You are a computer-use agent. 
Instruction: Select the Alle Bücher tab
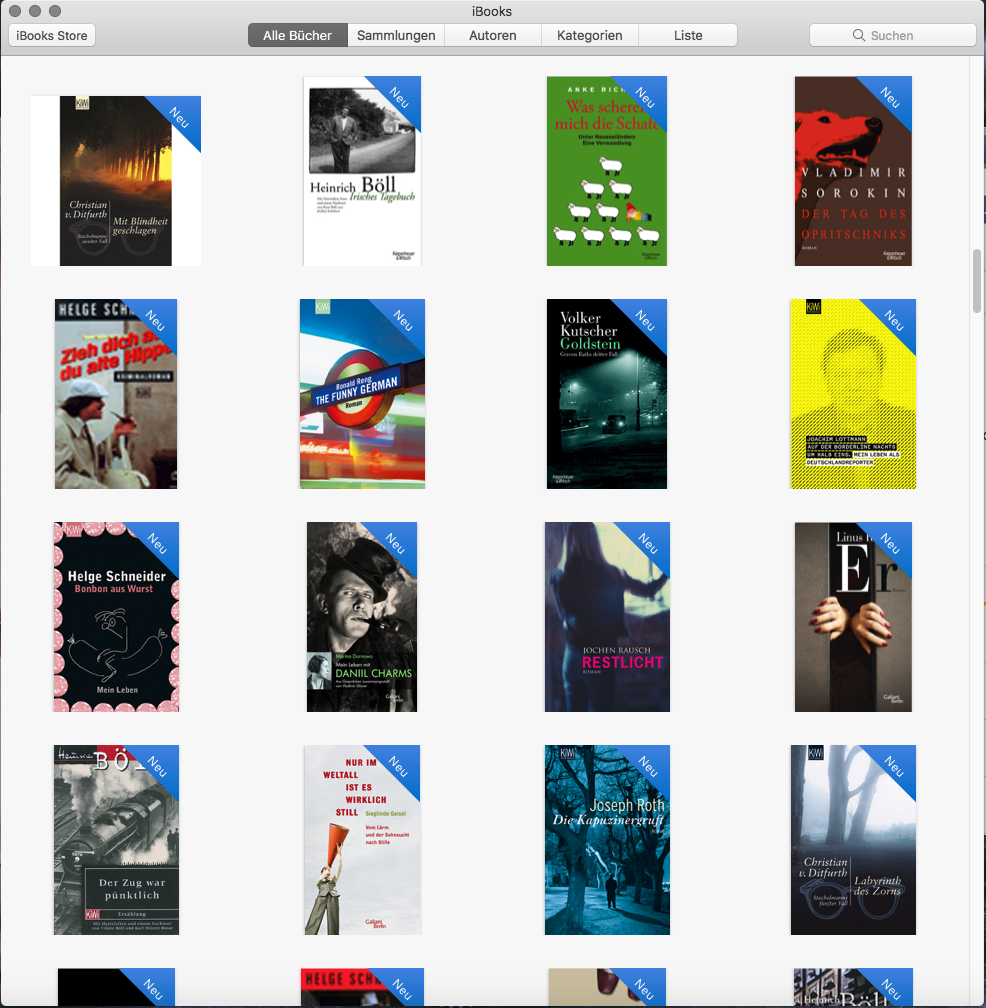298,35
